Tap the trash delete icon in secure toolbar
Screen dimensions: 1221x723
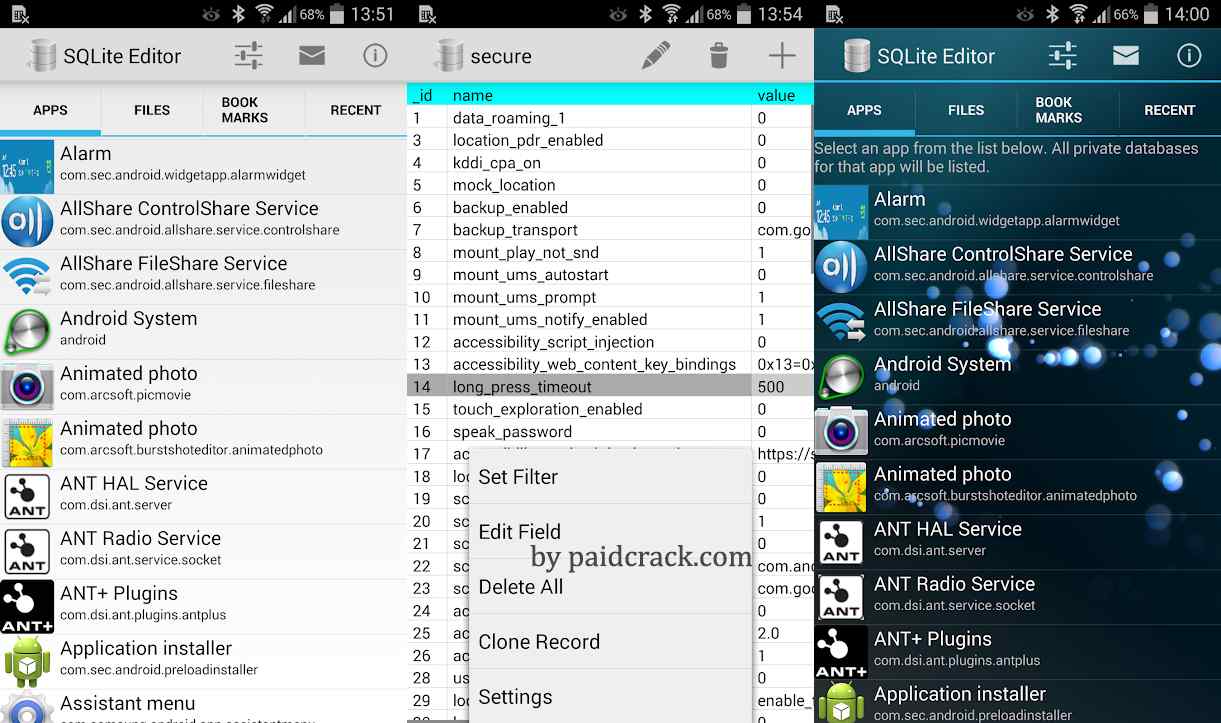[718, 56]
